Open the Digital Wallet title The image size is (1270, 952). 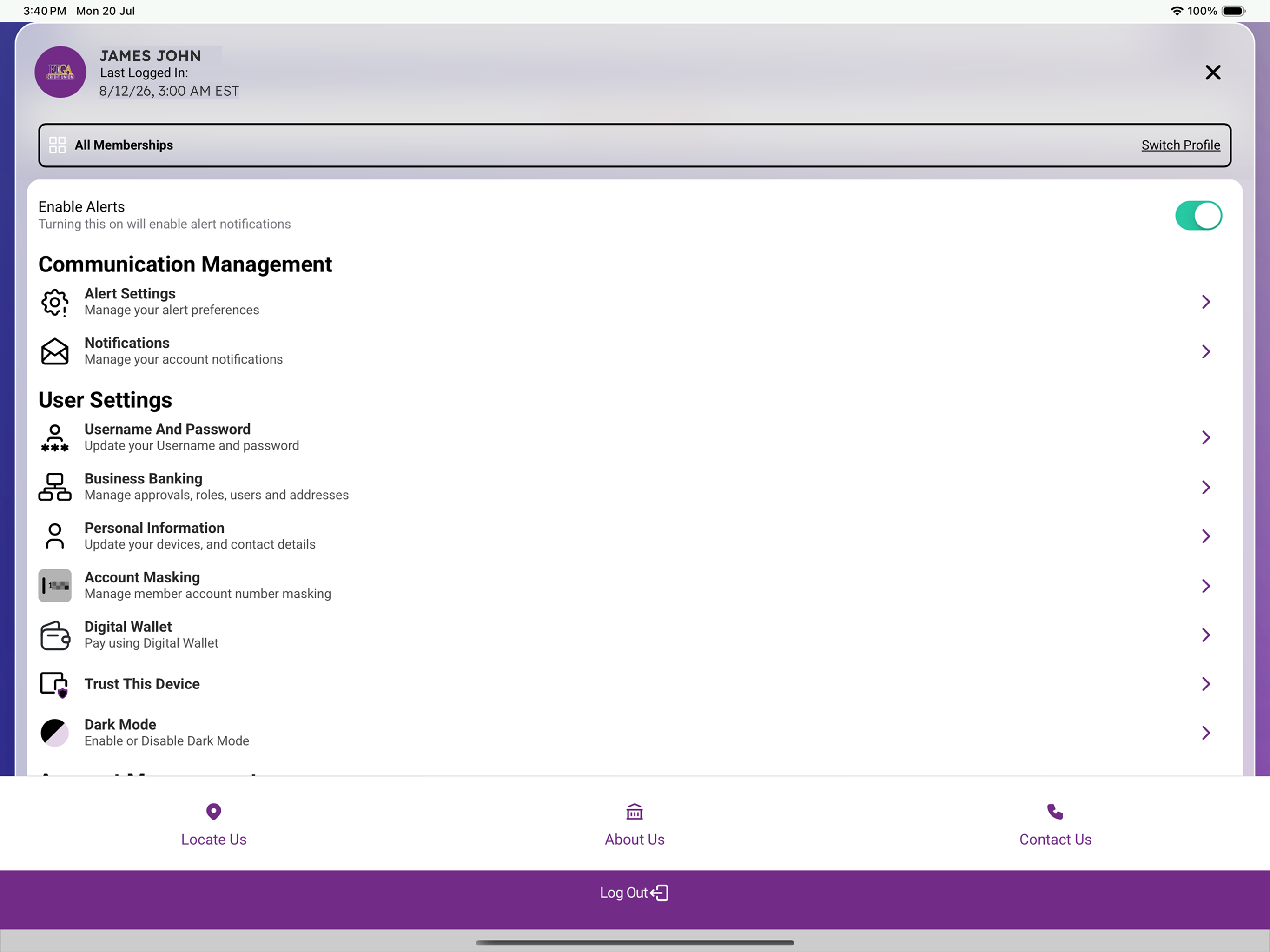pyautogui.click(x=128, y=627)
